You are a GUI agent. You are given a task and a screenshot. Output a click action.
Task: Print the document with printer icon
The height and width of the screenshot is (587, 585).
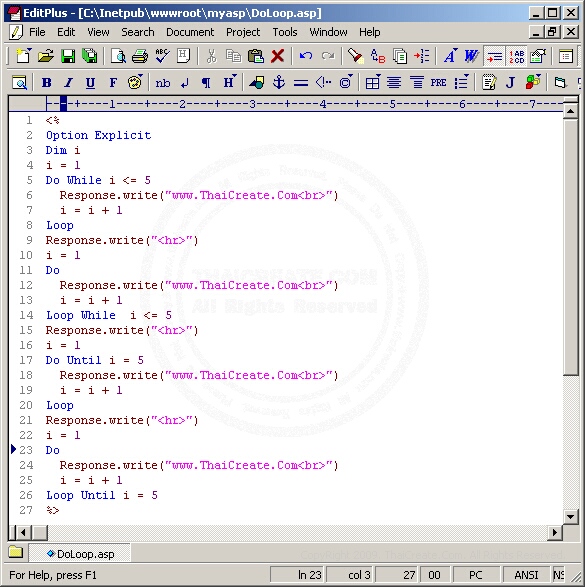click(140, 56)
